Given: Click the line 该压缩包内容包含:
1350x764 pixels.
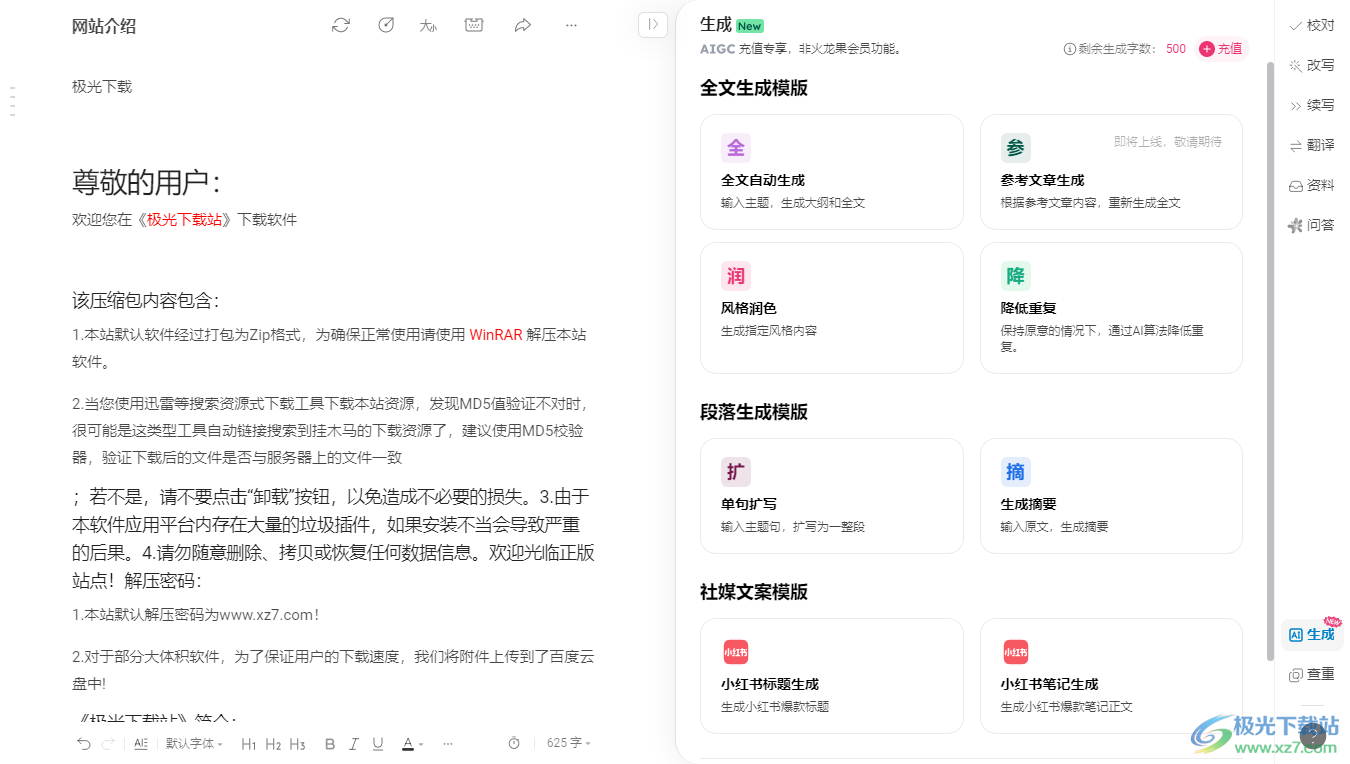Looking at the screenshot, I should [x=146, y=300].
